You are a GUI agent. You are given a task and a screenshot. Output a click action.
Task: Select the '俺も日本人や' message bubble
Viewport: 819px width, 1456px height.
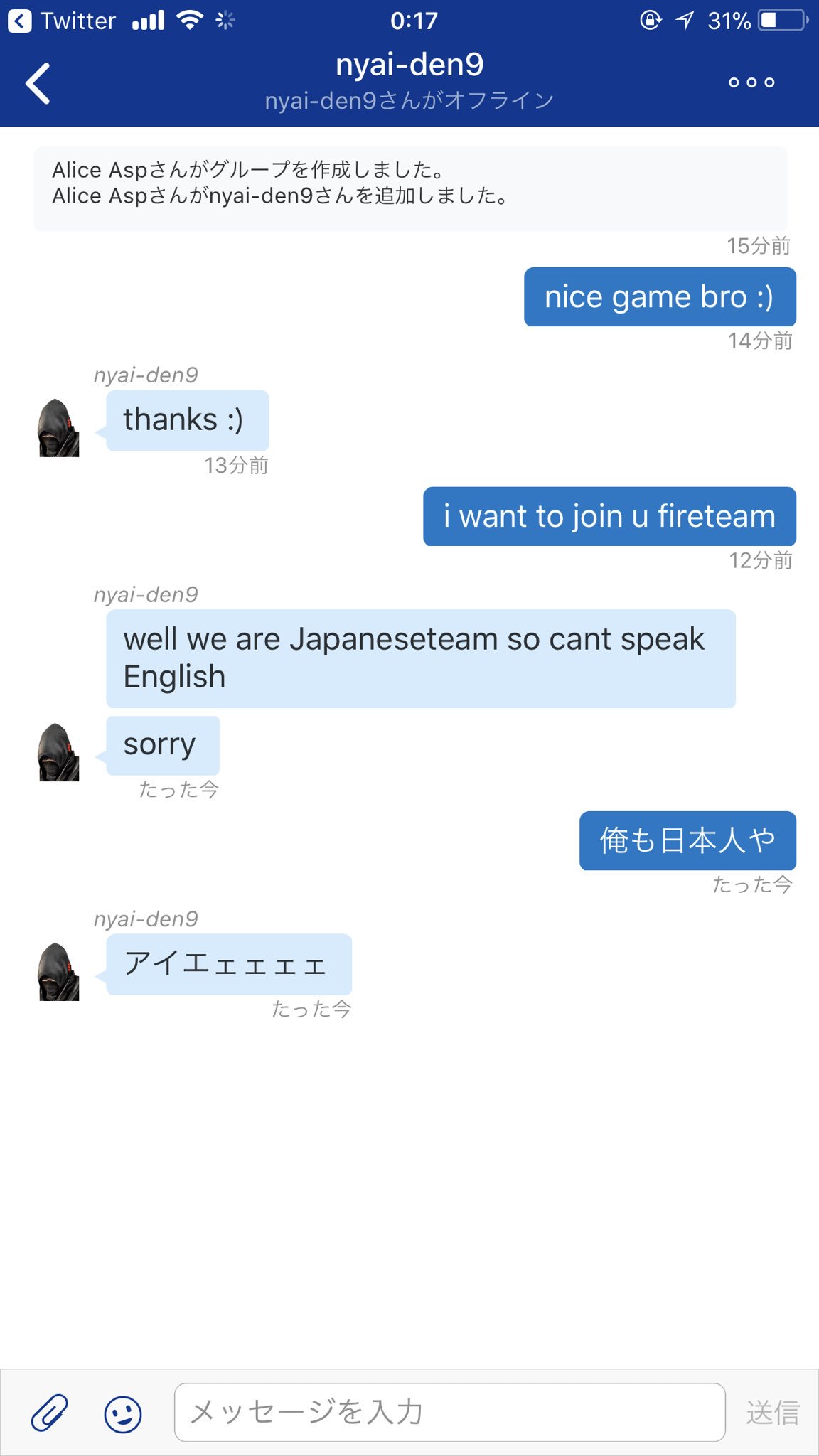[x=687, y=840]
